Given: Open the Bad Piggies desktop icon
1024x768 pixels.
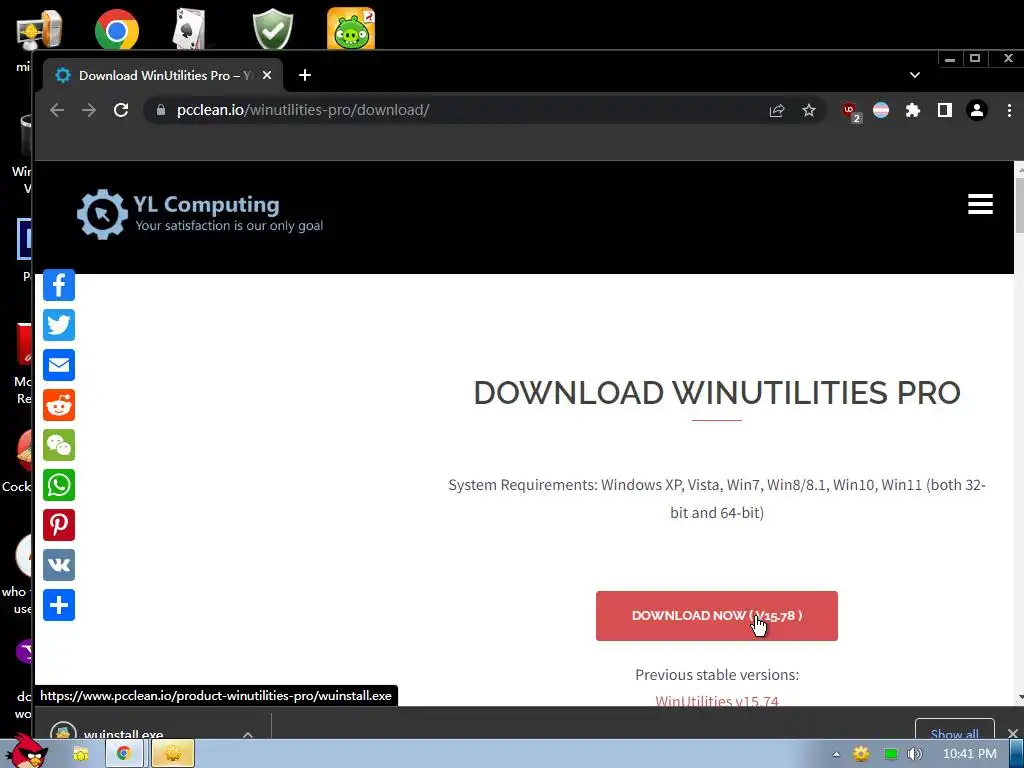Looking at the screenshot, I should coord(351,29).
